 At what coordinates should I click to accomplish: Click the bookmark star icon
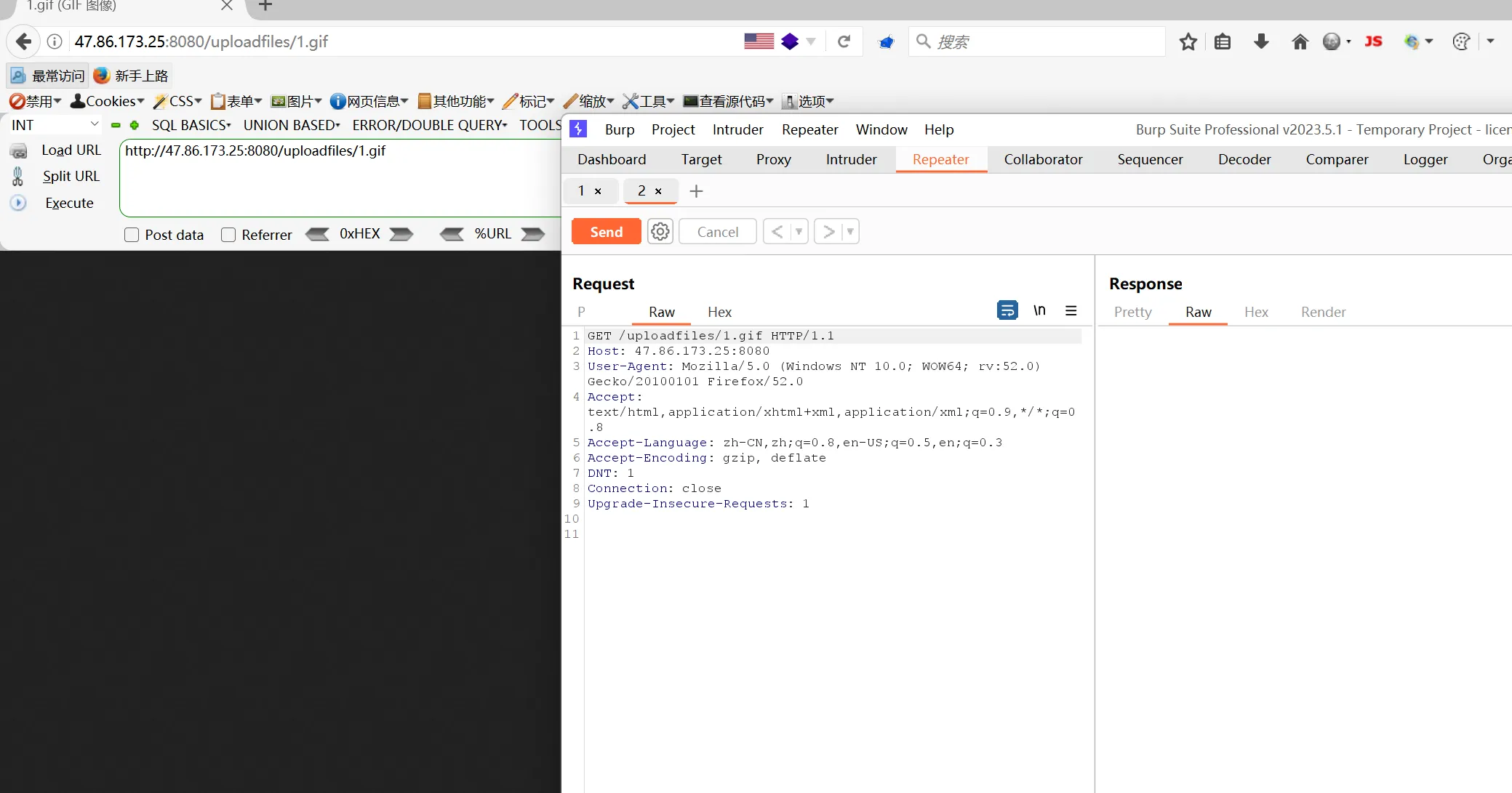click(1188, 41)
